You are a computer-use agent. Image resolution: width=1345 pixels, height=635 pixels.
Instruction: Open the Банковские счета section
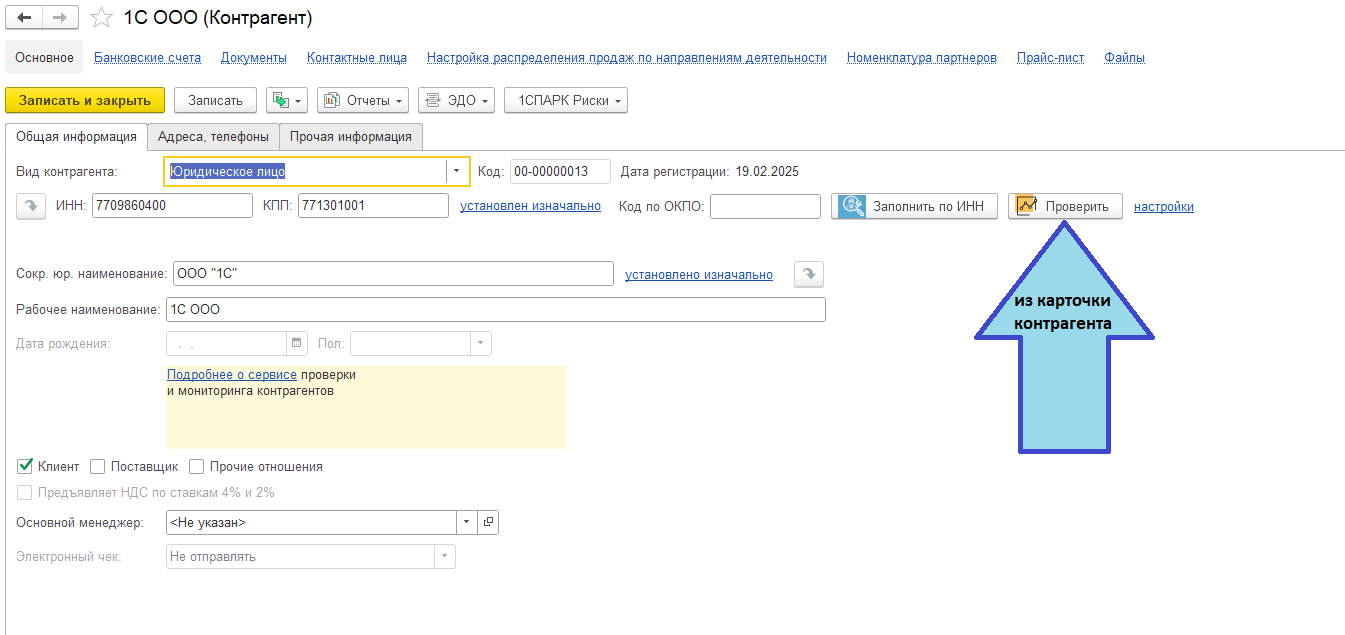pos(147,57)
